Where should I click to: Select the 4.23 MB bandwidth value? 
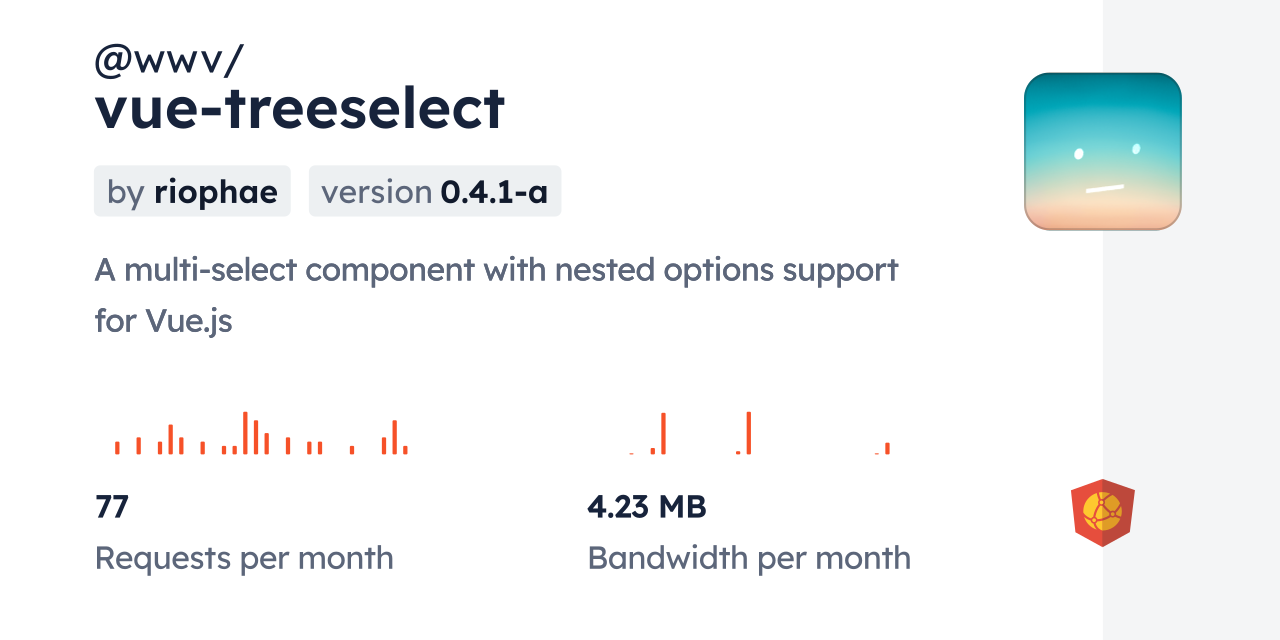tap(647, 507)
